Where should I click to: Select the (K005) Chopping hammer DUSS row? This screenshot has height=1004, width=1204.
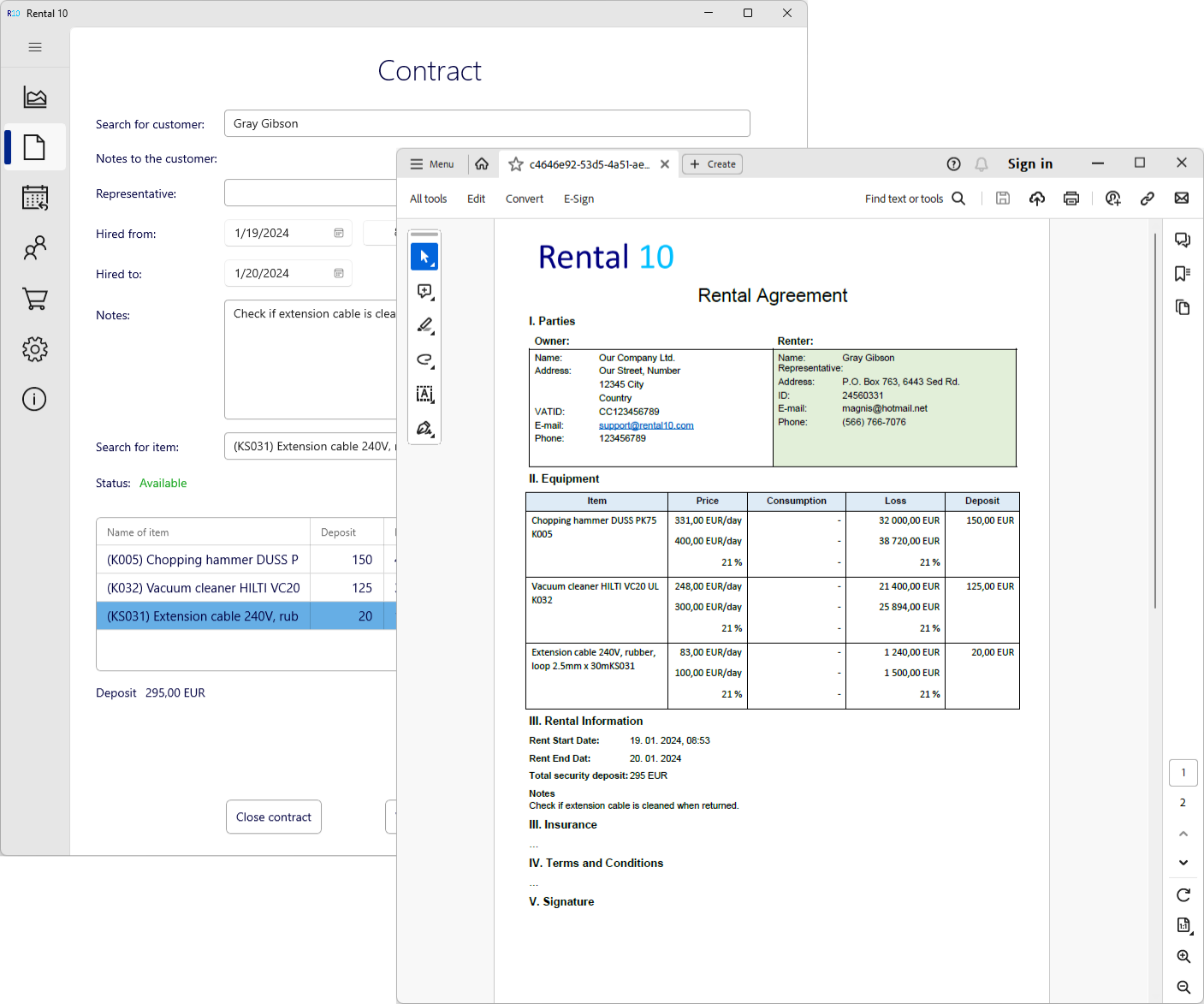(246, 560)
